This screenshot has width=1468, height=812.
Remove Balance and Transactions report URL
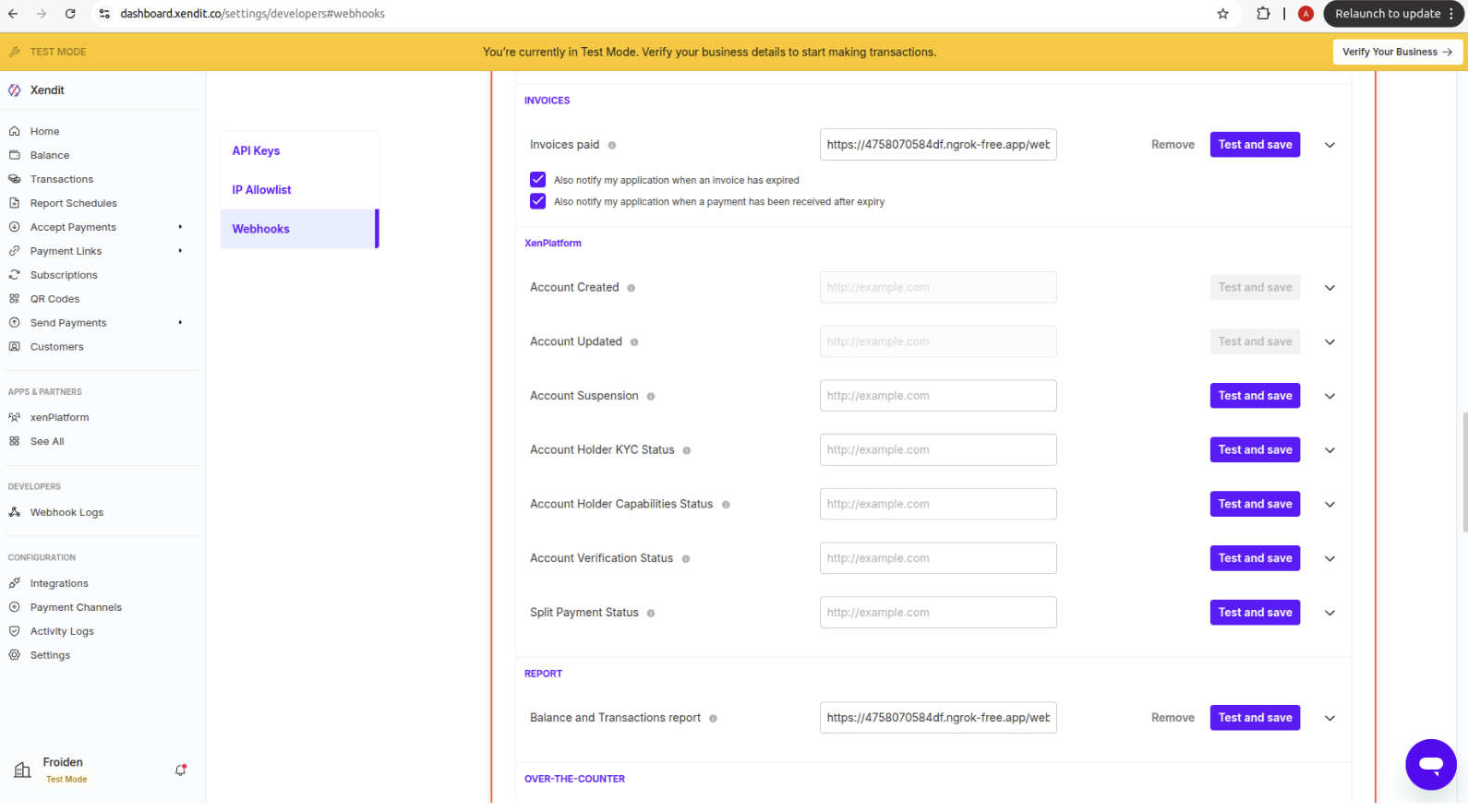tap(1173, 718)
